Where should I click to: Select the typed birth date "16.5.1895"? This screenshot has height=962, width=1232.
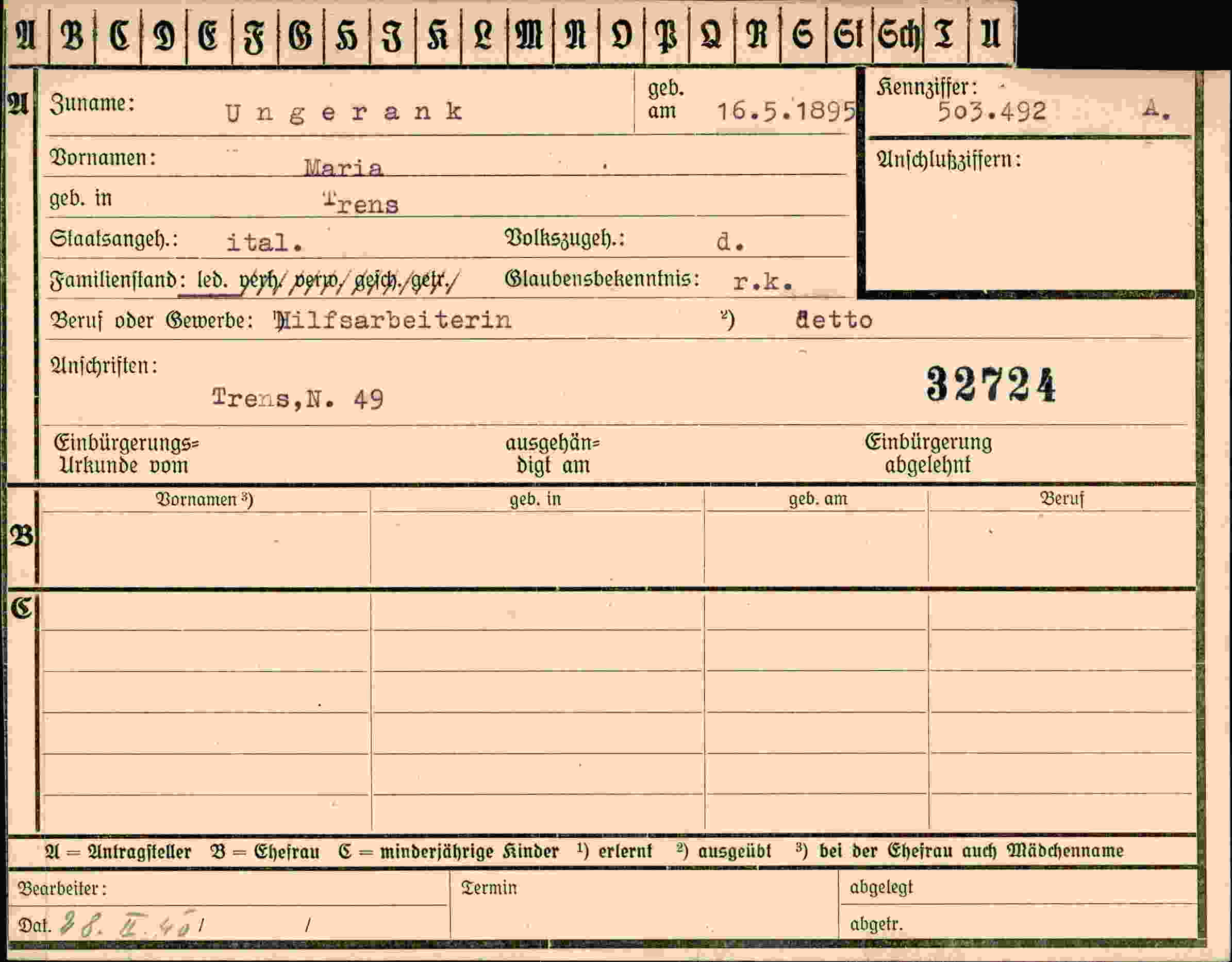click(x=786, y=111)
